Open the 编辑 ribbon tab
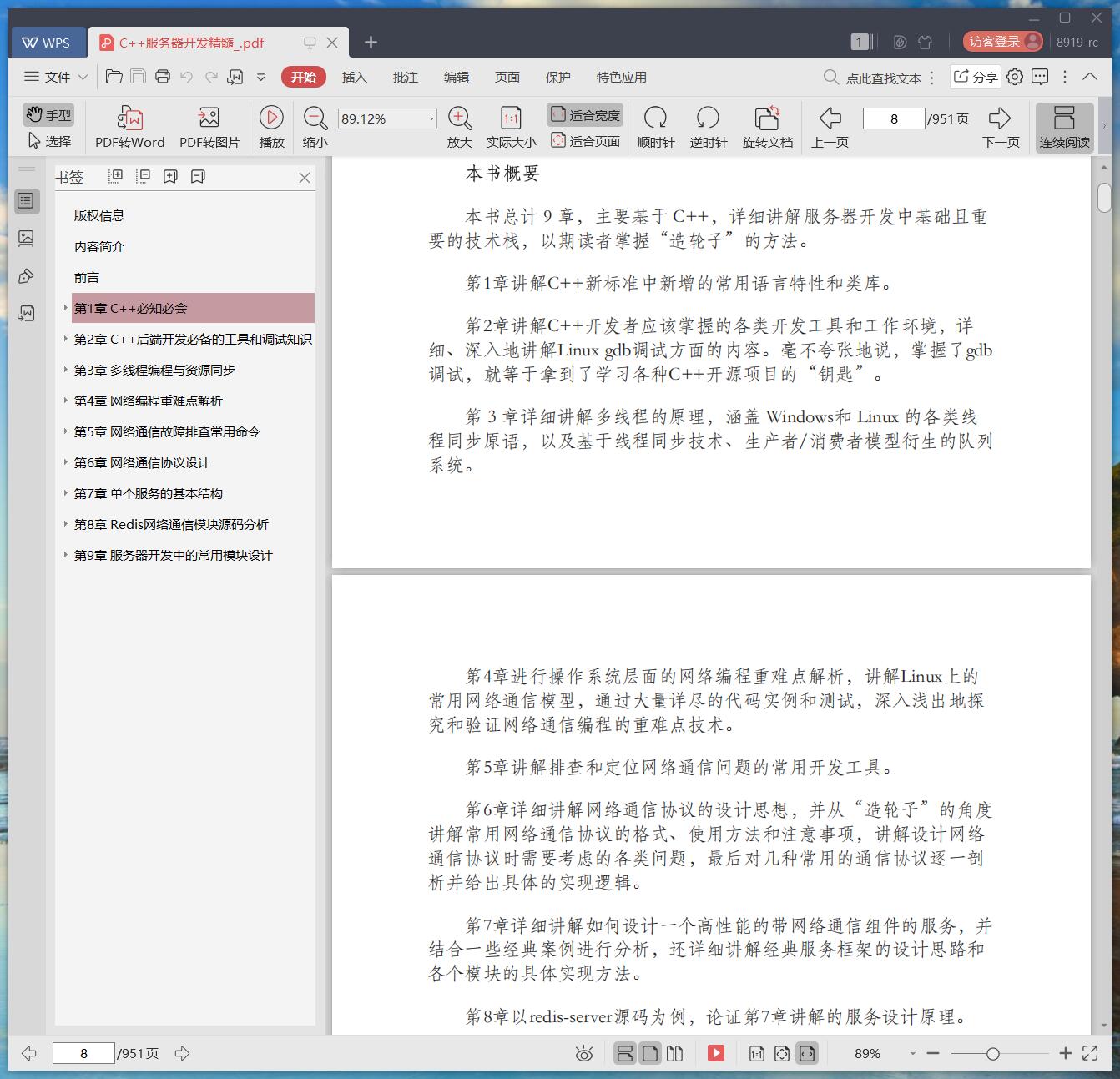 pyautogui.click(x=456, y=77)
